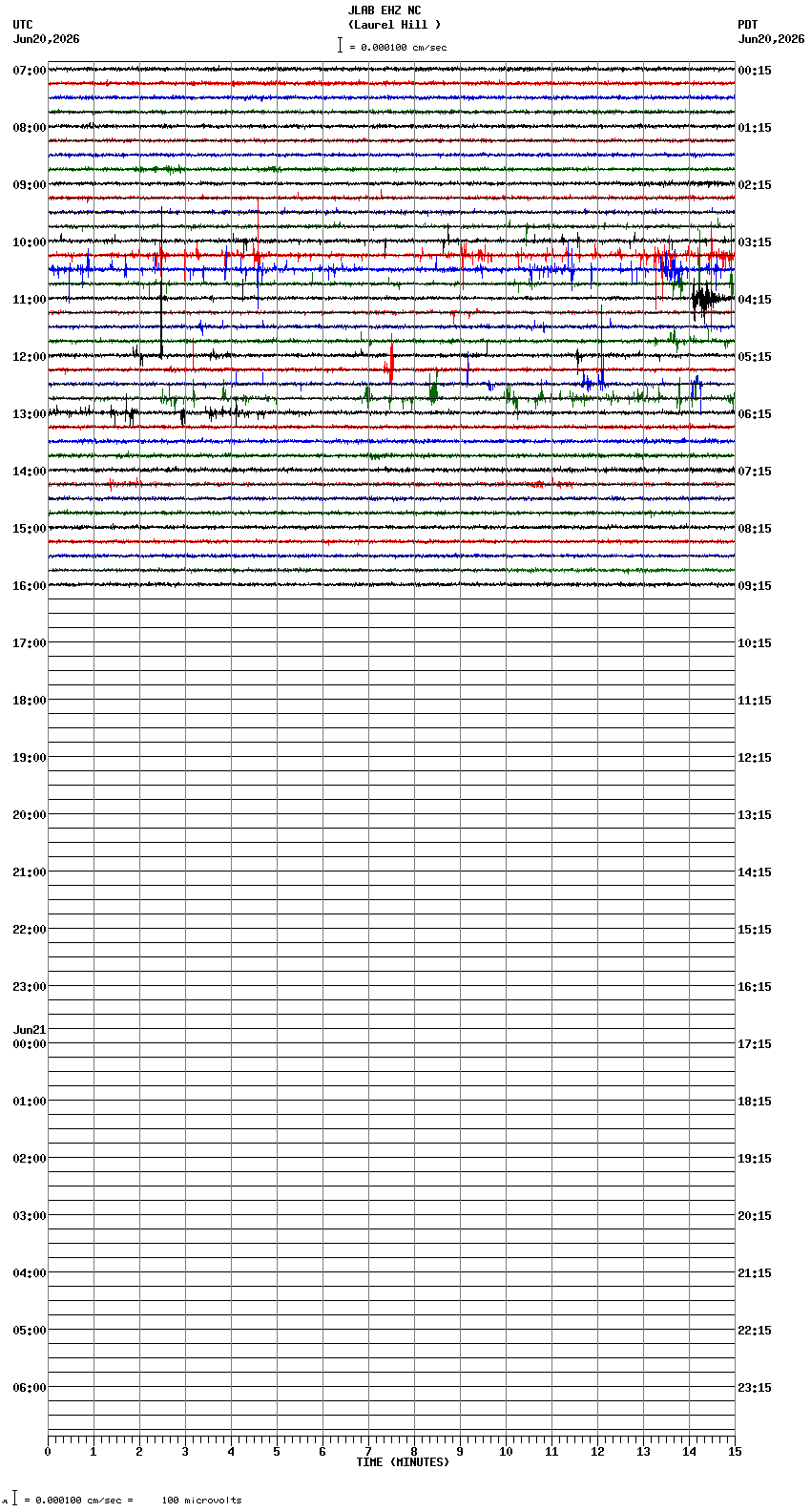The width and height of the screenshot is (811, 1512).
Task: Click the 19:00 UTC row label
Action: pos(30,758)
